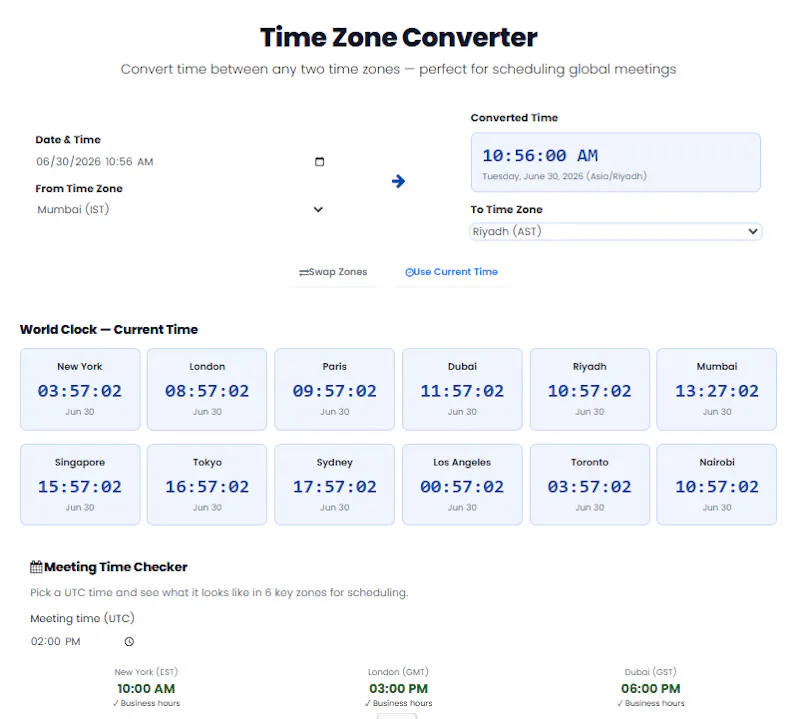The width and height of the screenshot is (800, 719).
Task: Click the New York (EST) zone label
Action: click(x=146, y=672)
